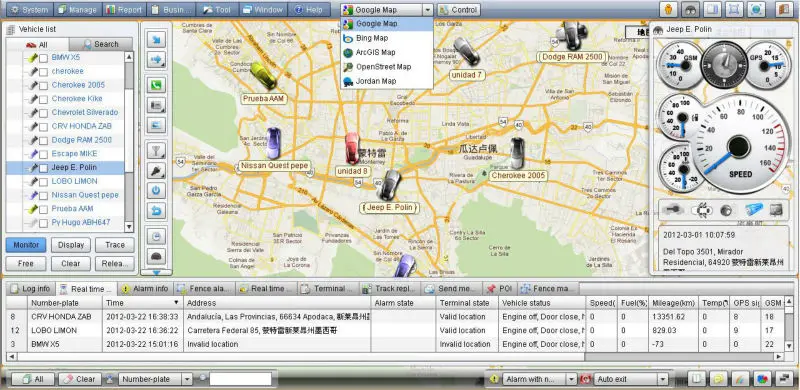Enable the Chevrolet Silverado checkbox
Screen dimensions: 800x390
pos(43,113)
